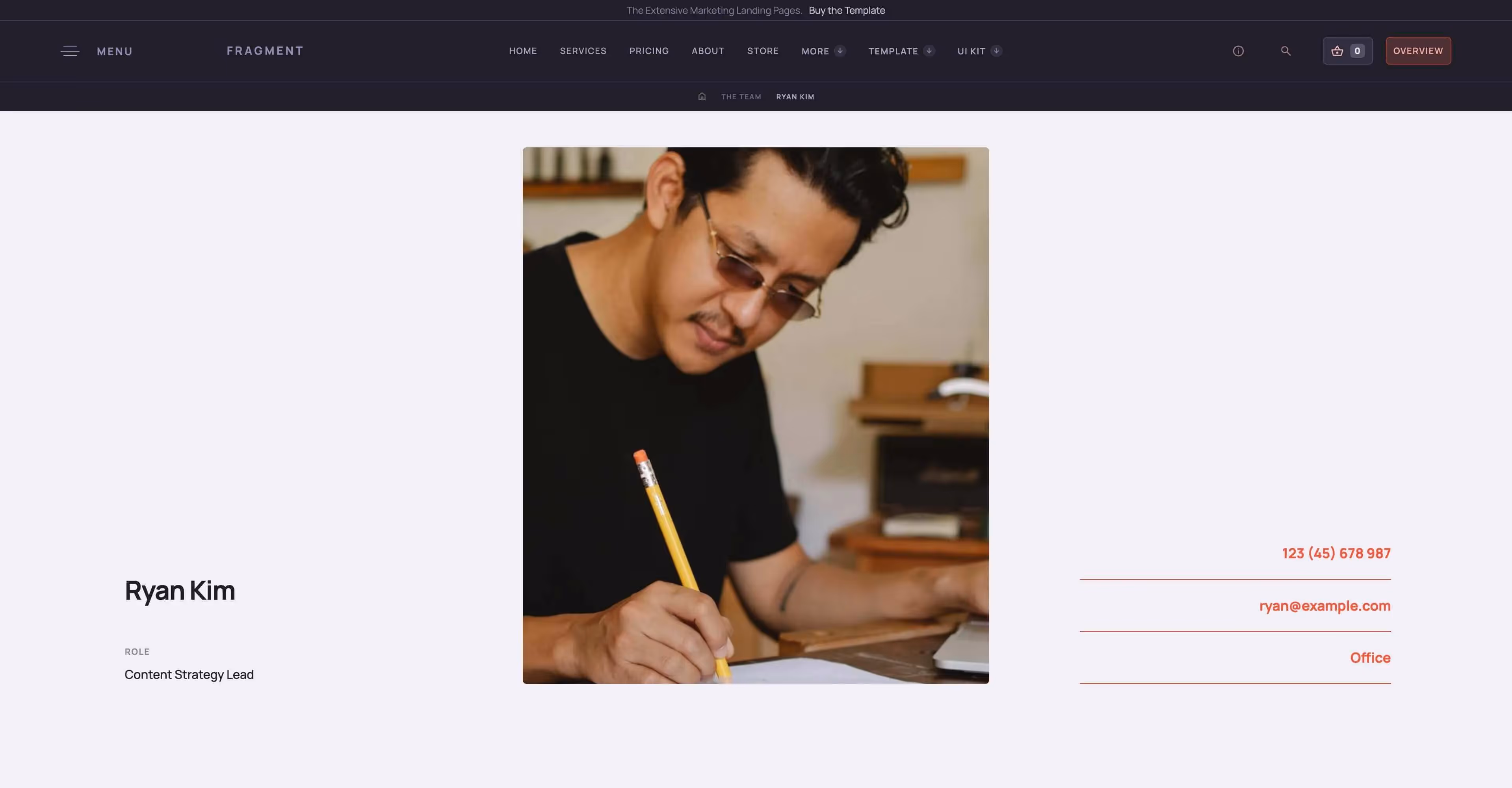Screen dimensions: 1512x788
Task: Open search with magnifier icon
Action: [x=1285, y=51]
